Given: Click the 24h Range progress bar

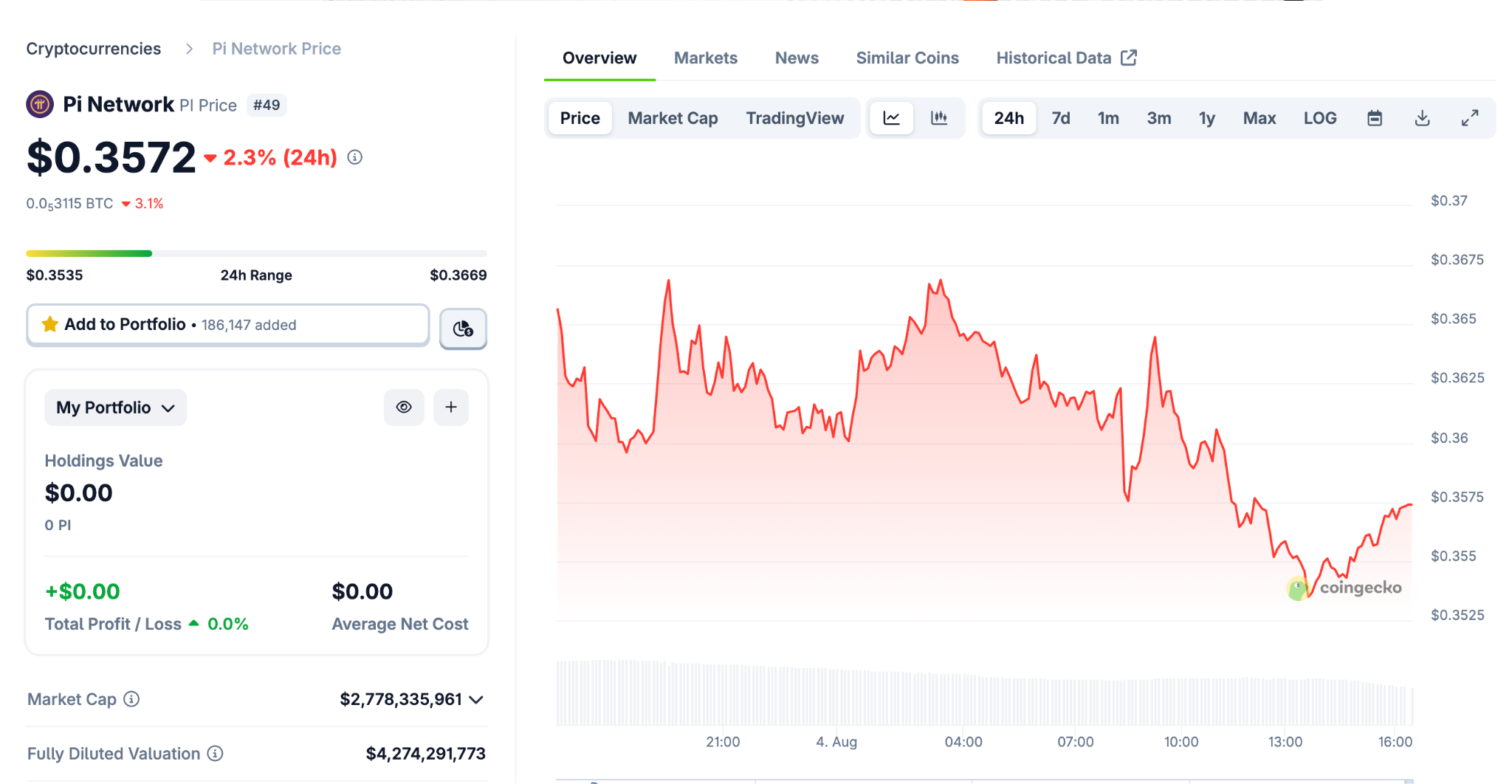Looking at the screenshot, I should point(256,253).
